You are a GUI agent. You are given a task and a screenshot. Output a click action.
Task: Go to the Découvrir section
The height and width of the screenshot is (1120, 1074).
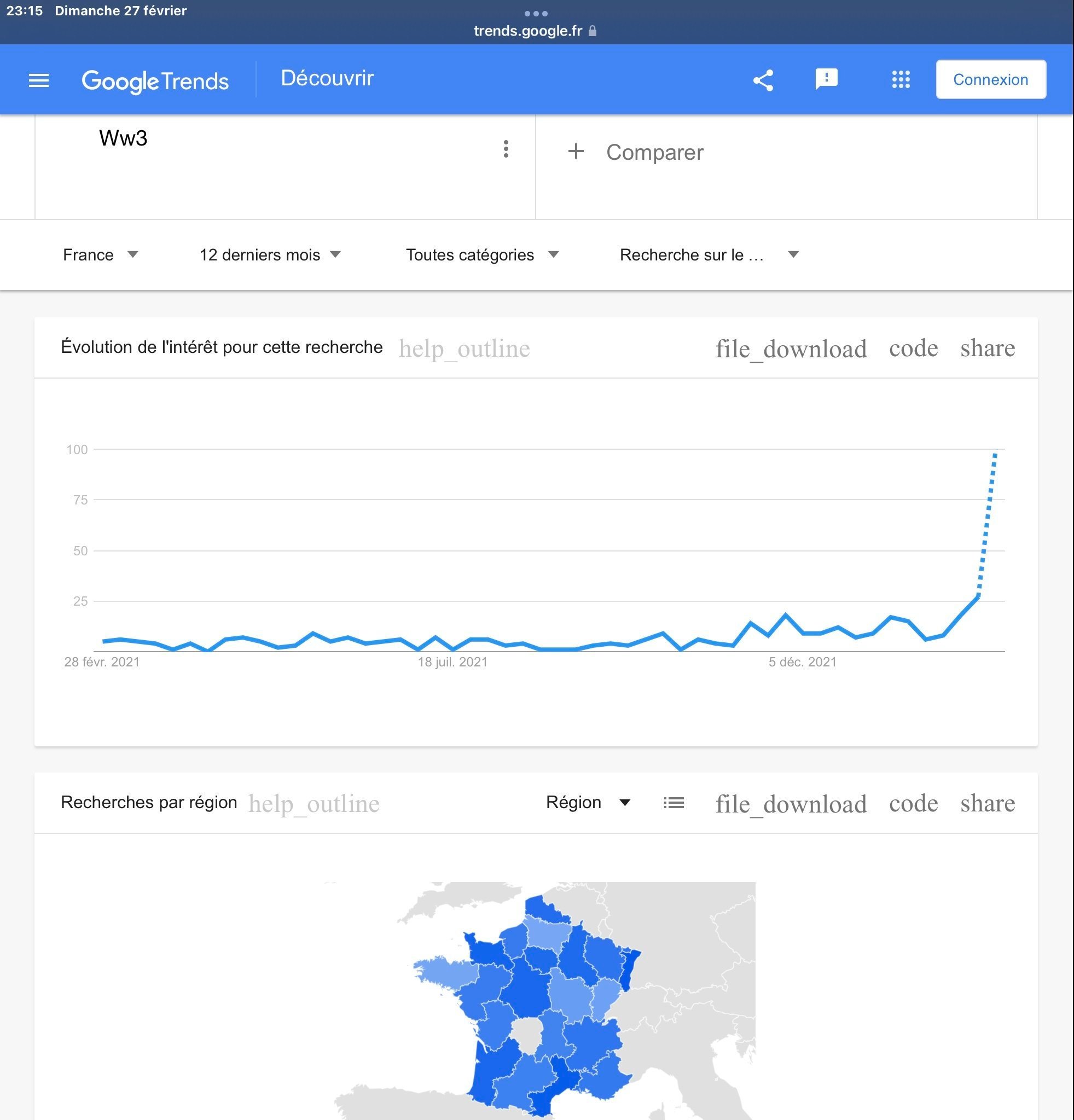point(327,78)
